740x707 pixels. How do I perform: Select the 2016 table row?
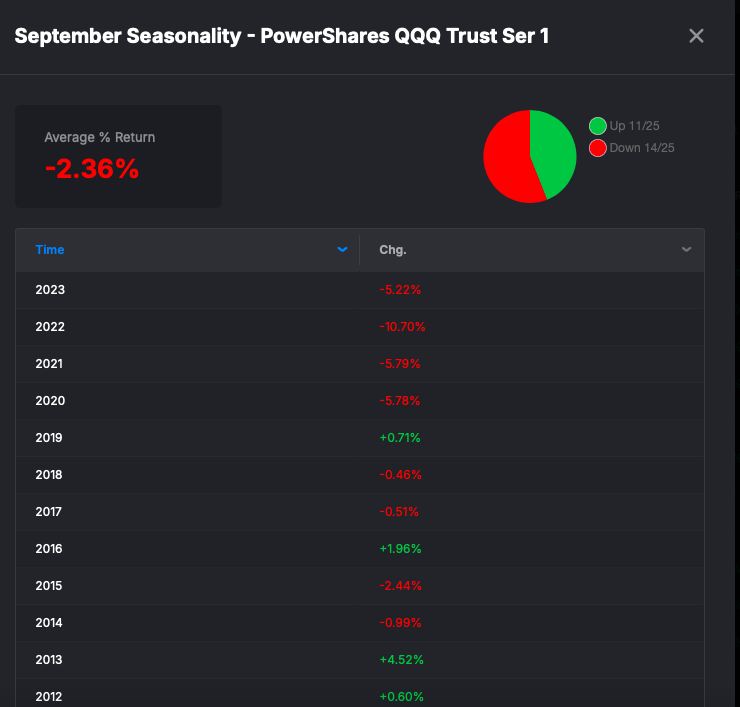(x=360, y=548)
